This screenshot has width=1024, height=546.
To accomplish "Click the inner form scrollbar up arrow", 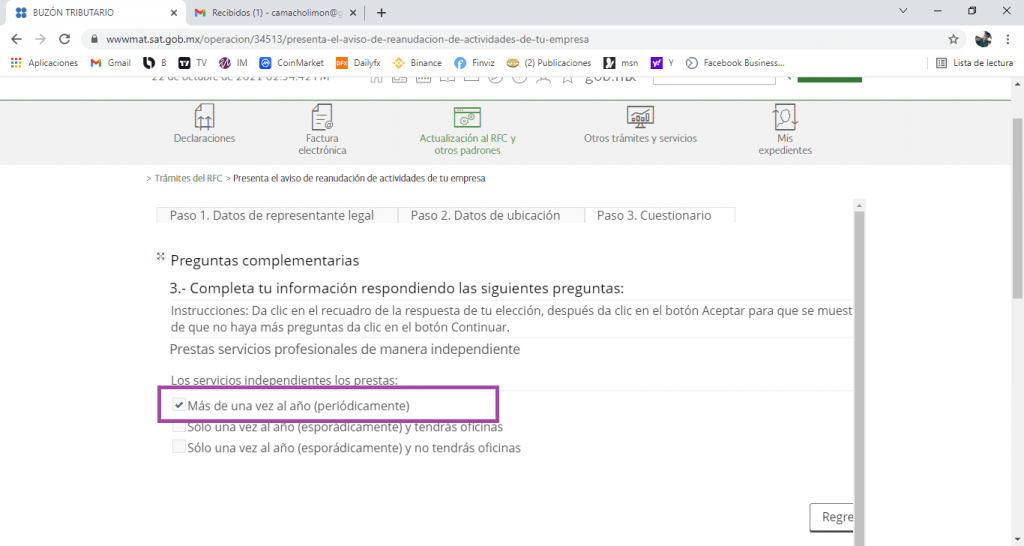I will 859,205.
